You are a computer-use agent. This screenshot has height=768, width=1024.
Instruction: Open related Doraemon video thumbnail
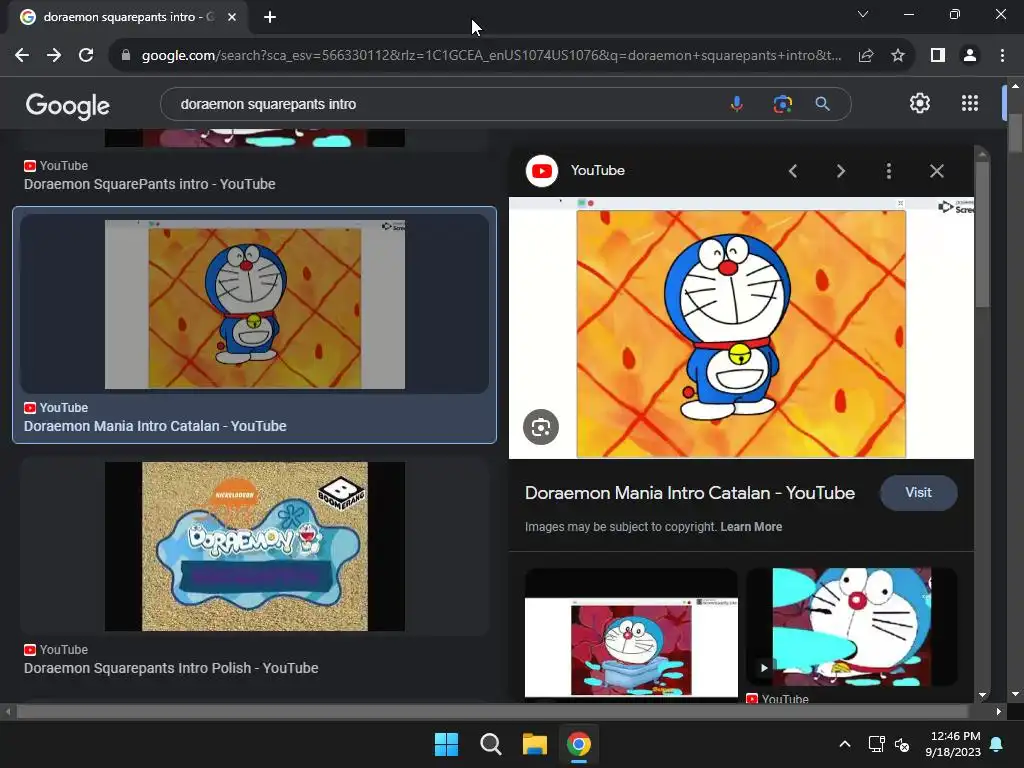point(852,627)
